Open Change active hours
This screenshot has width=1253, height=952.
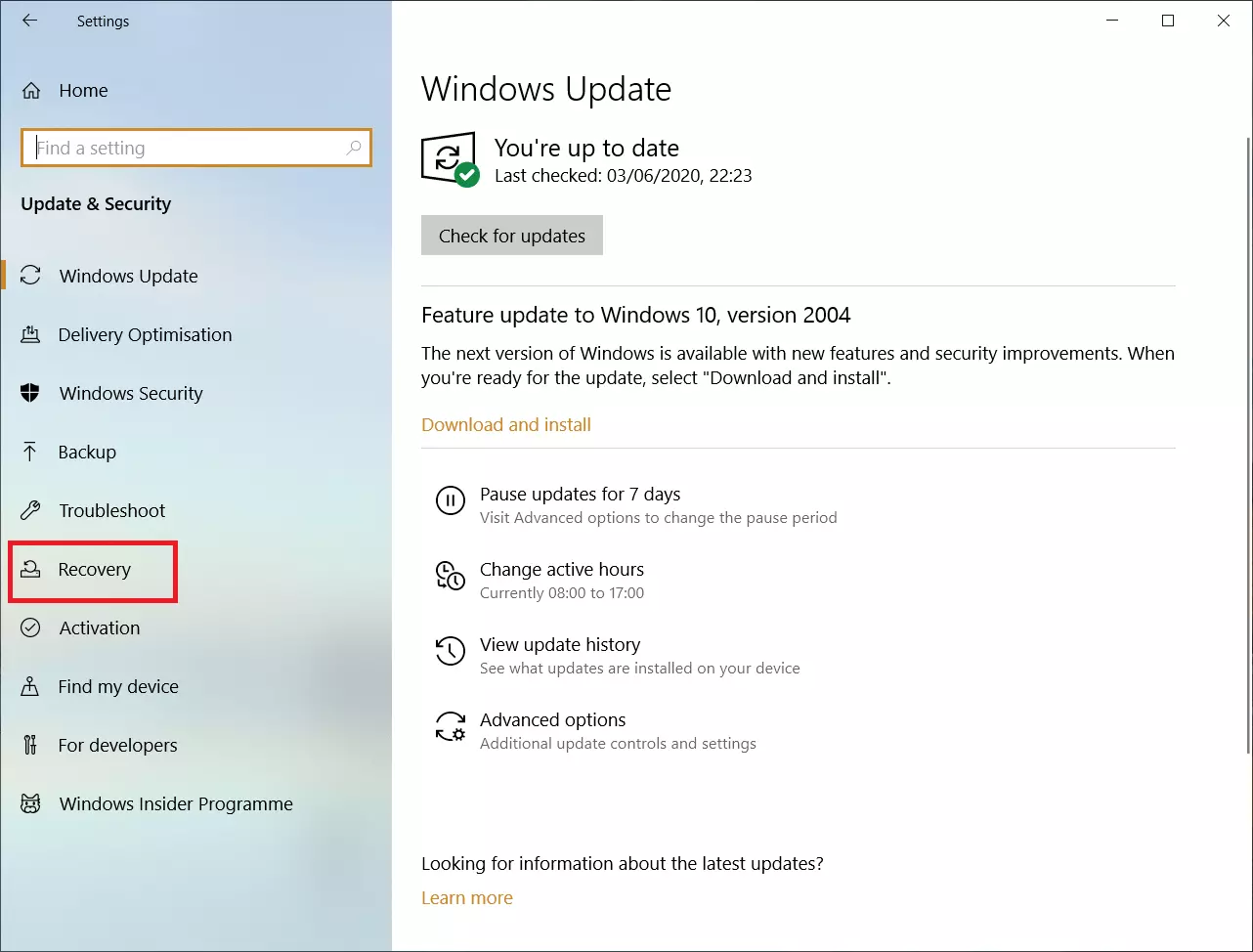540,580
